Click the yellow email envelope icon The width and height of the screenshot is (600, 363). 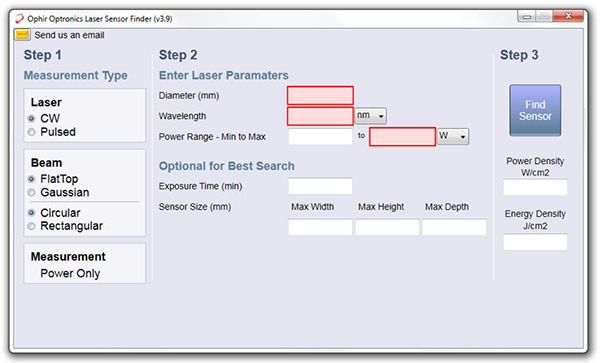click(x=22, y=35)
